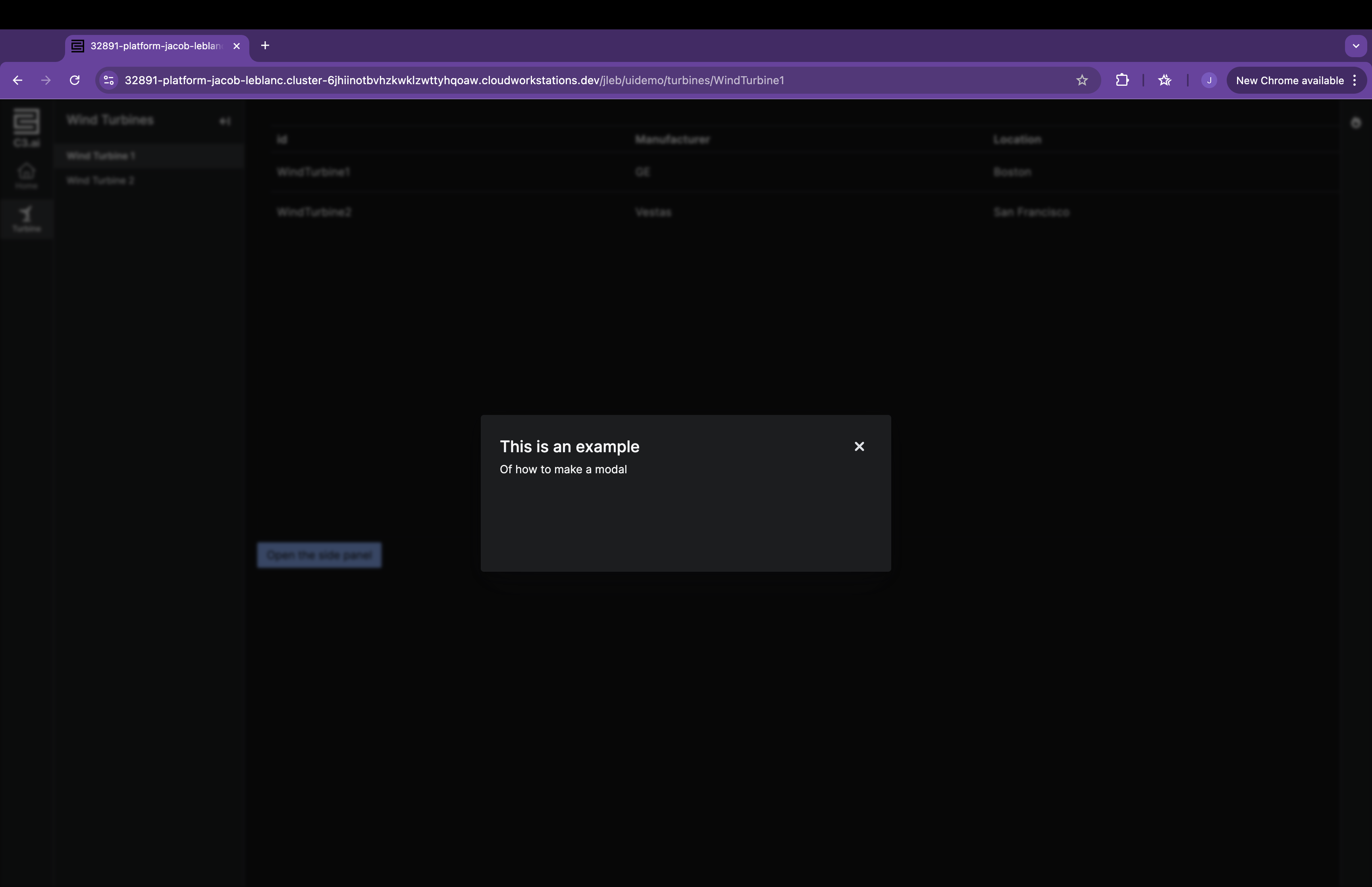Open the Chrome extensions puzzle icon

[x=1122, y=80]
